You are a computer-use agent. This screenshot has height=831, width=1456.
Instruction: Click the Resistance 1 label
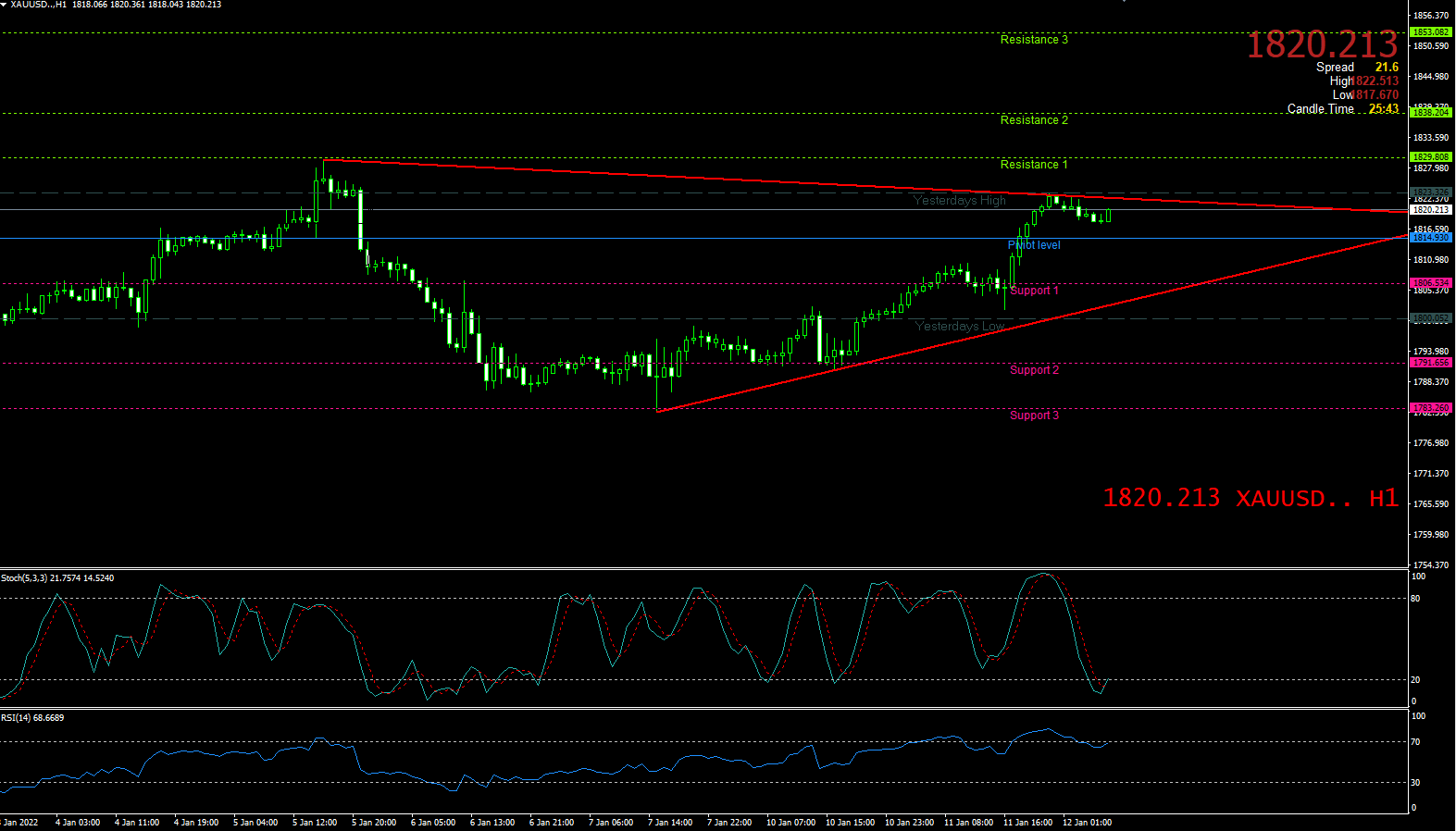[x=1034, y=165]
